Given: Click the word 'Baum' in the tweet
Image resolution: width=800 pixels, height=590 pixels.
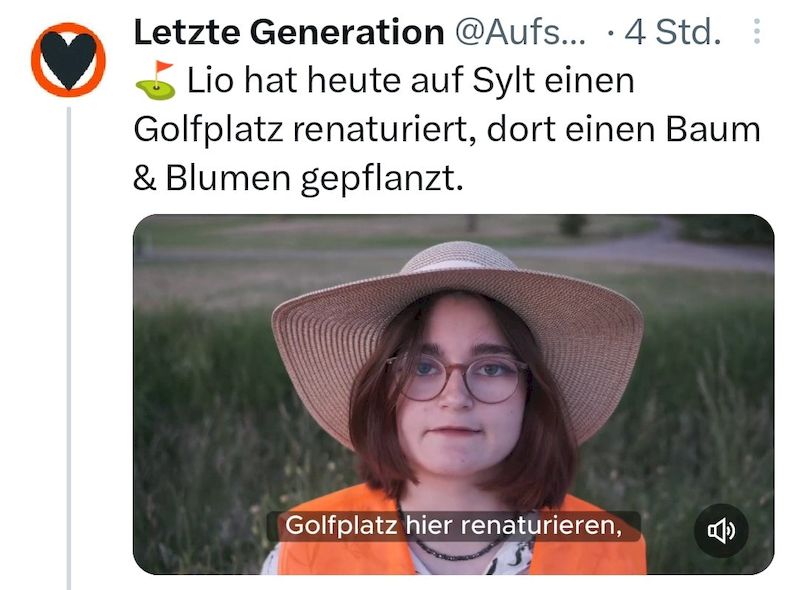Looking at the screenshot, I should 713,130.
